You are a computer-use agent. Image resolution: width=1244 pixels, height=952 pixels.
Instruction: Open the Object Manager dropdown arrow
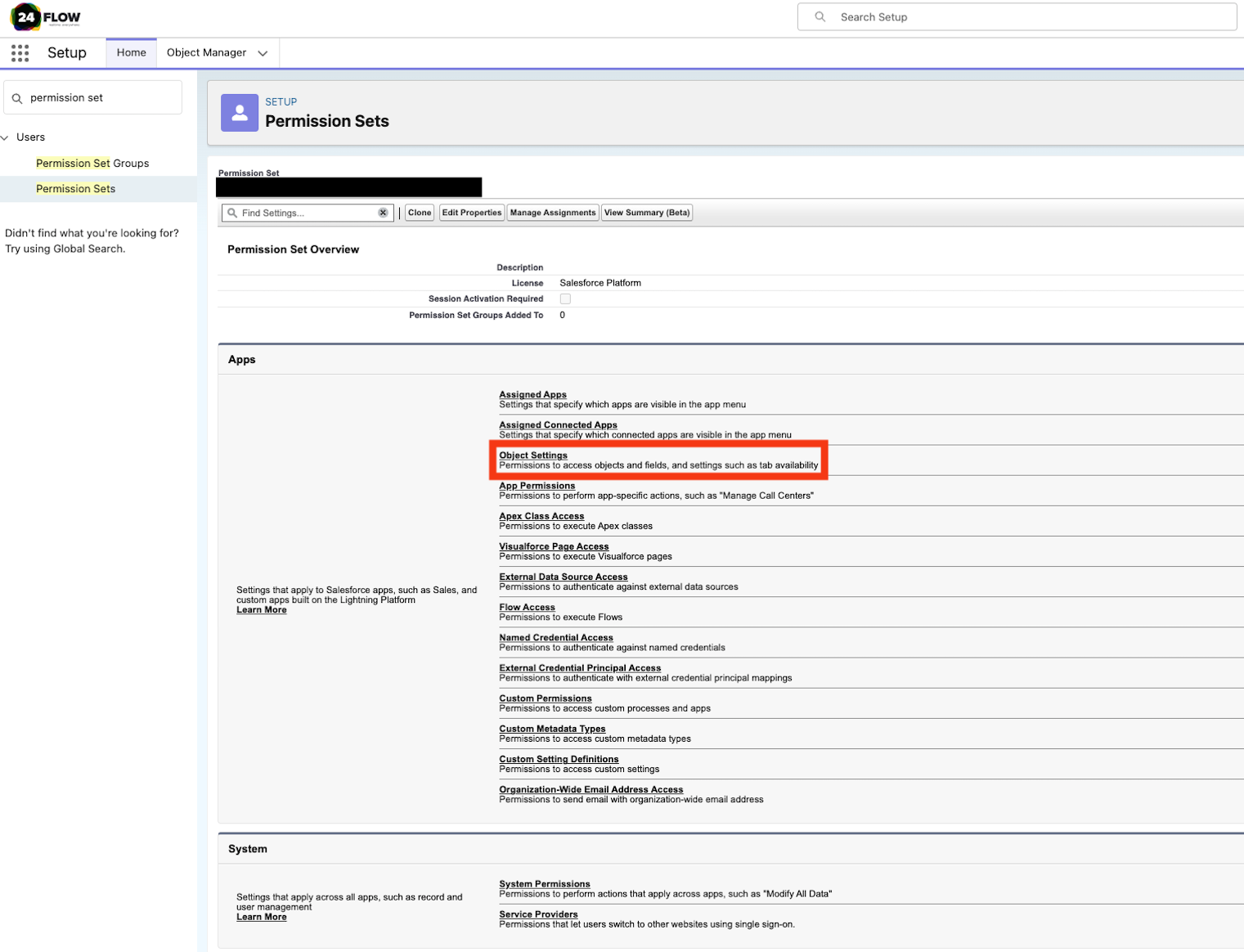click(263, 53)
